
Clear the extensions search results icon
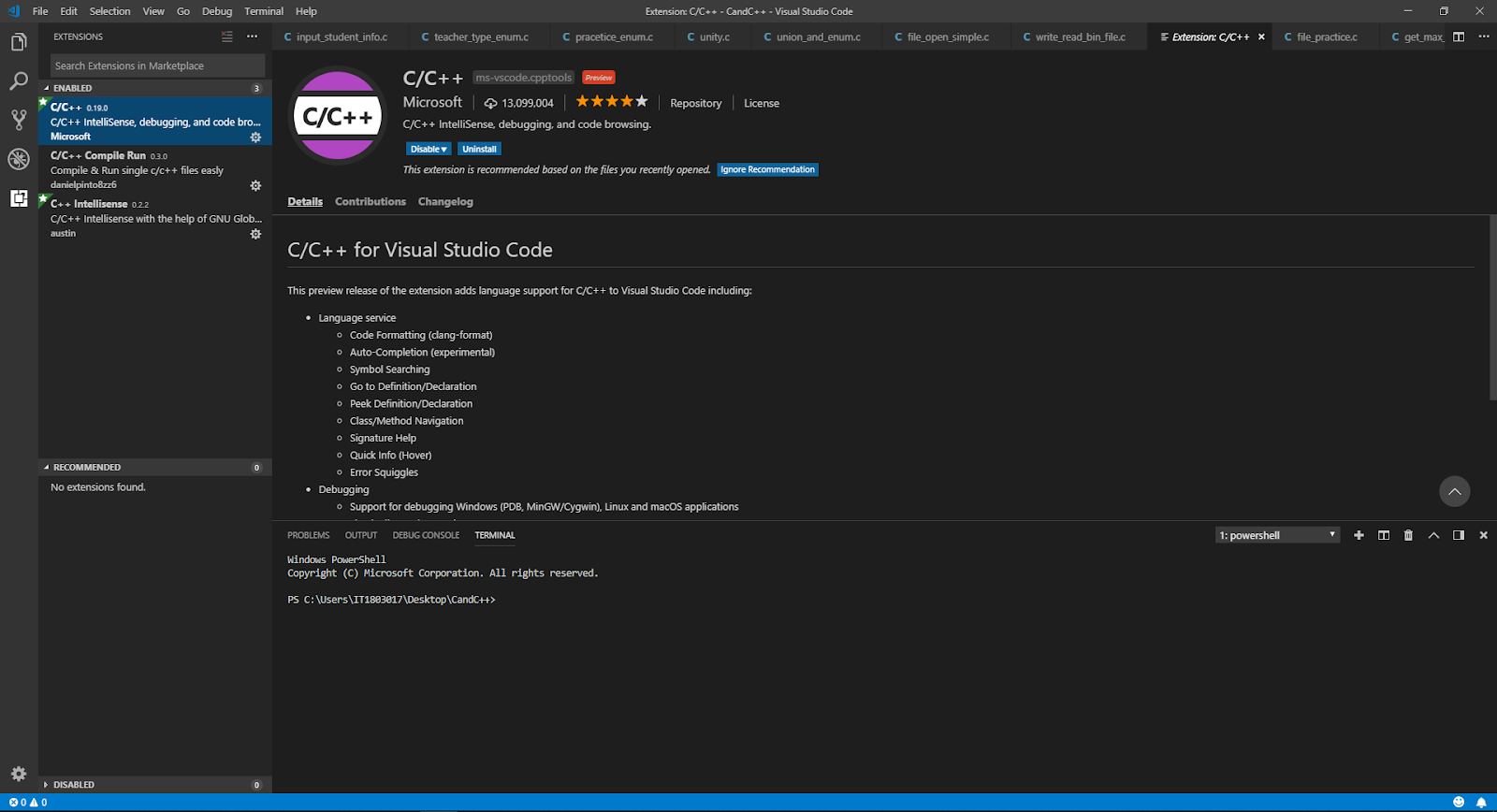226,36
